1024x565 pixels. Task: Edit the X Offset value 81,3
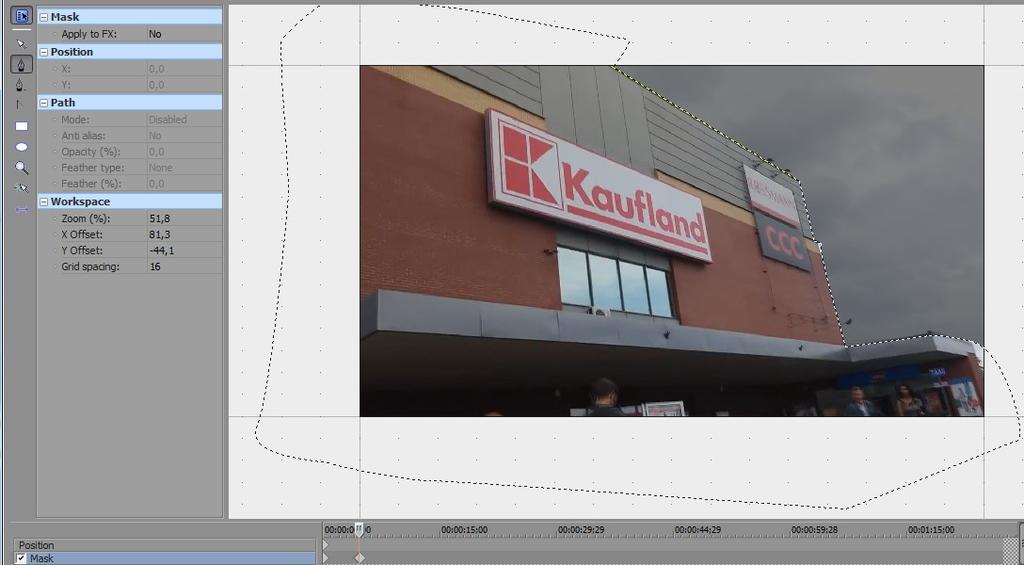click(x=184, y=234)
